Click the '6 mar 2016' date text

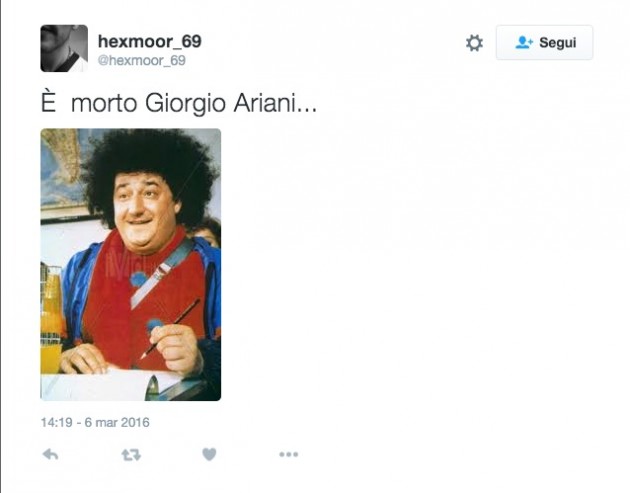pos(117,422)
